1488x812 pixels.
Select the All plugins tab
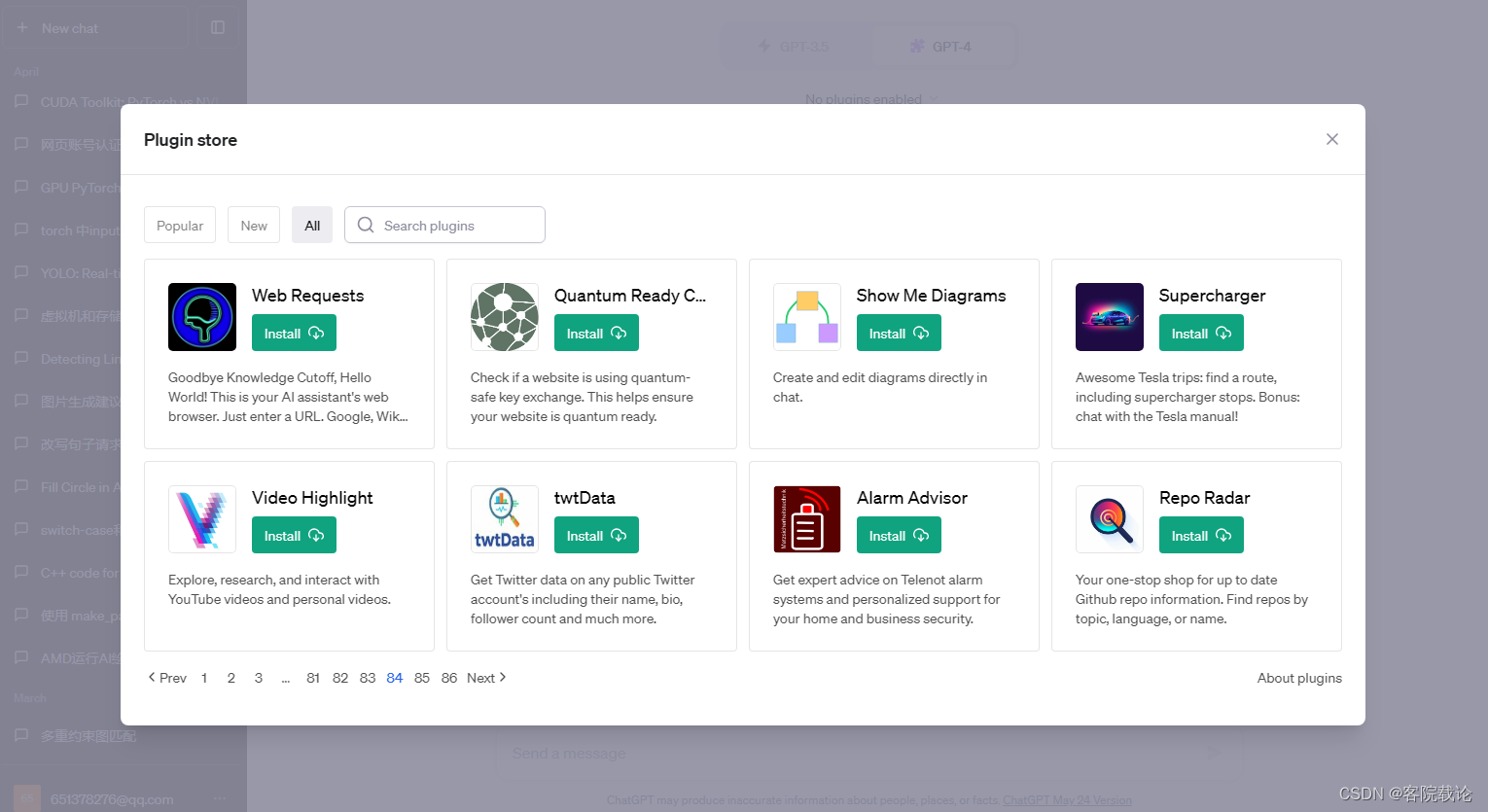312,225
